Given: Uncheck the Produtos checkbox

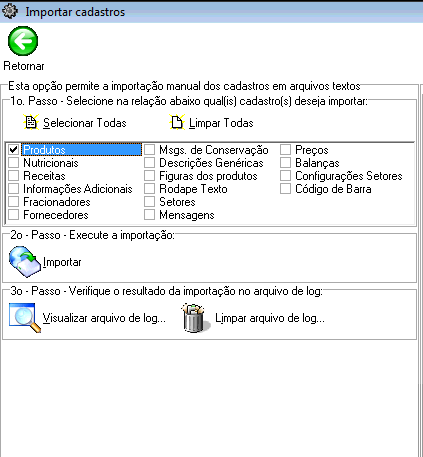Looking at the screenshot, I should click(14, 150).
